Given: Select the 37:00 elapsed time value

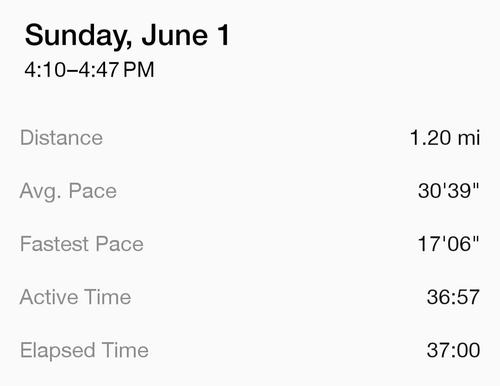Looking at the screenshot, I should pos(453,350).
